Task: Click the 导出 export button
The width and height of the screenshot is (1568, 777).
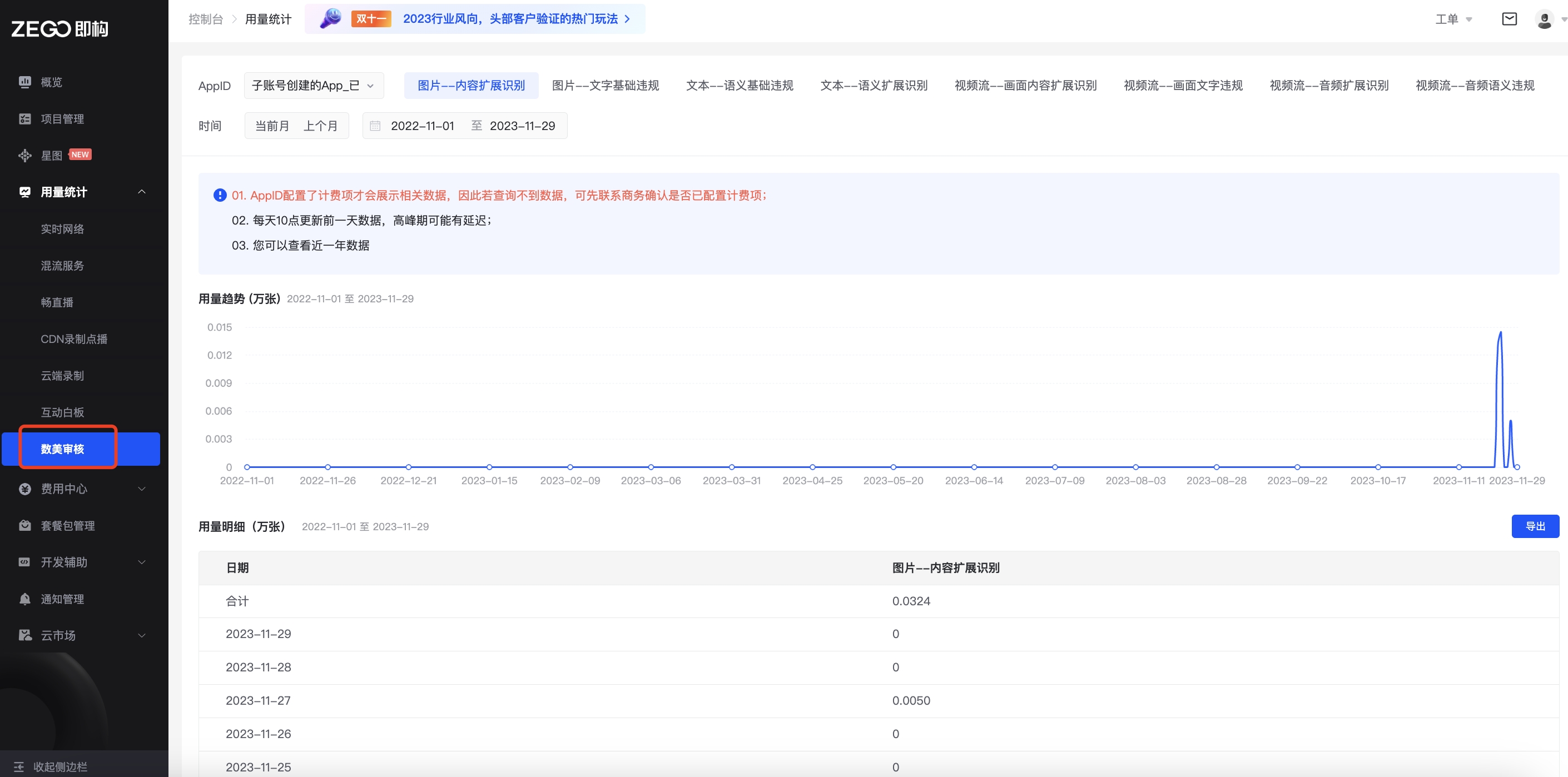Action: click(x=1535, y=526)
